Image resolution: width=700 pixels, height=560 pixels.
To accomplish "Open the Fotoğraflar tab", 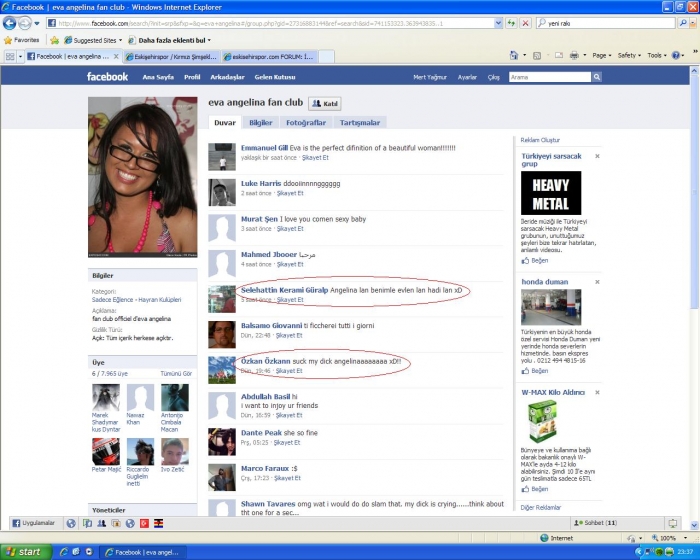I will pyautogui.click(x=306, y=122).
